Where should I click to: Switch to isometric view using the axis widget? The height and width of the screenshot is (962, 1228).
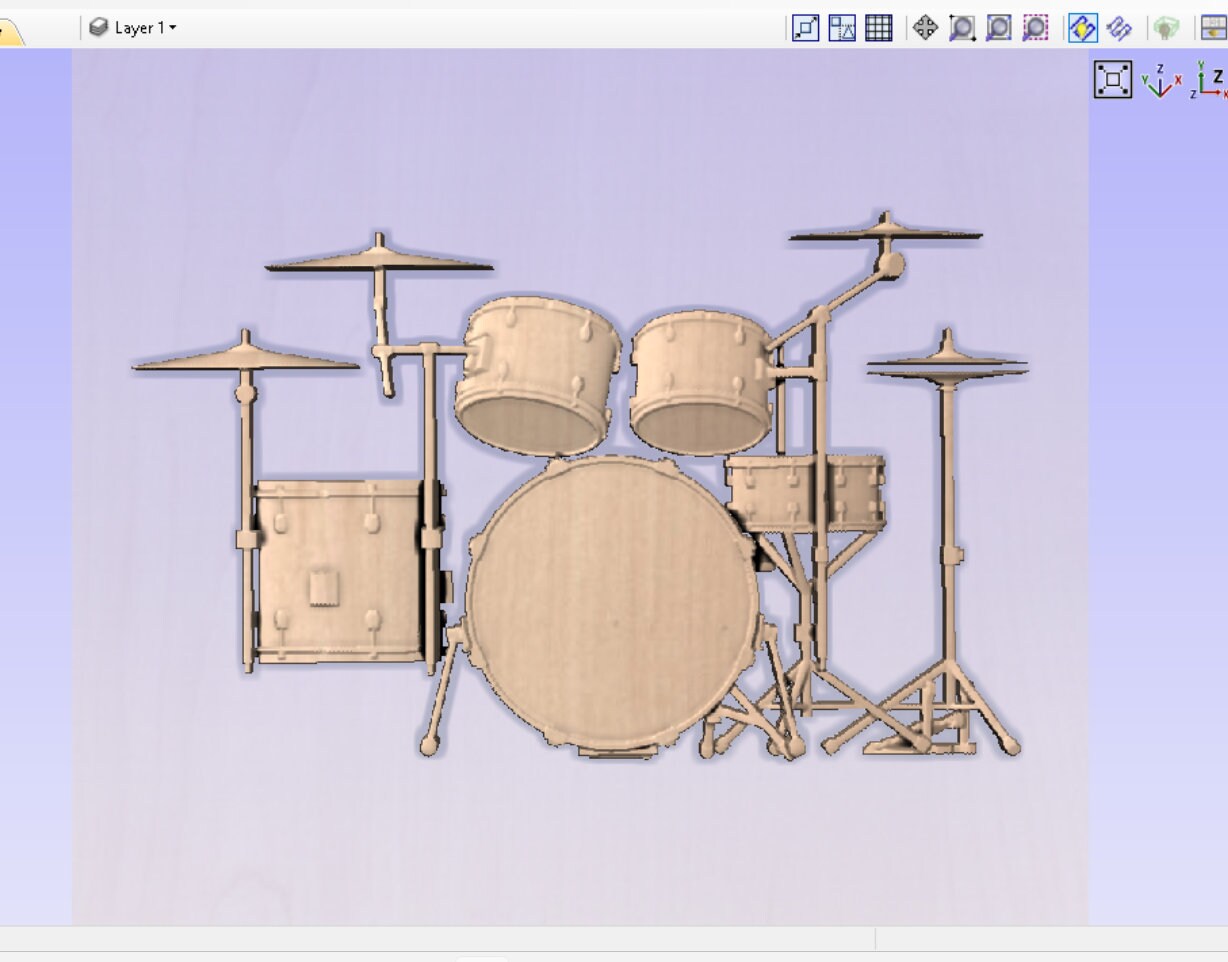(1158, 82)
